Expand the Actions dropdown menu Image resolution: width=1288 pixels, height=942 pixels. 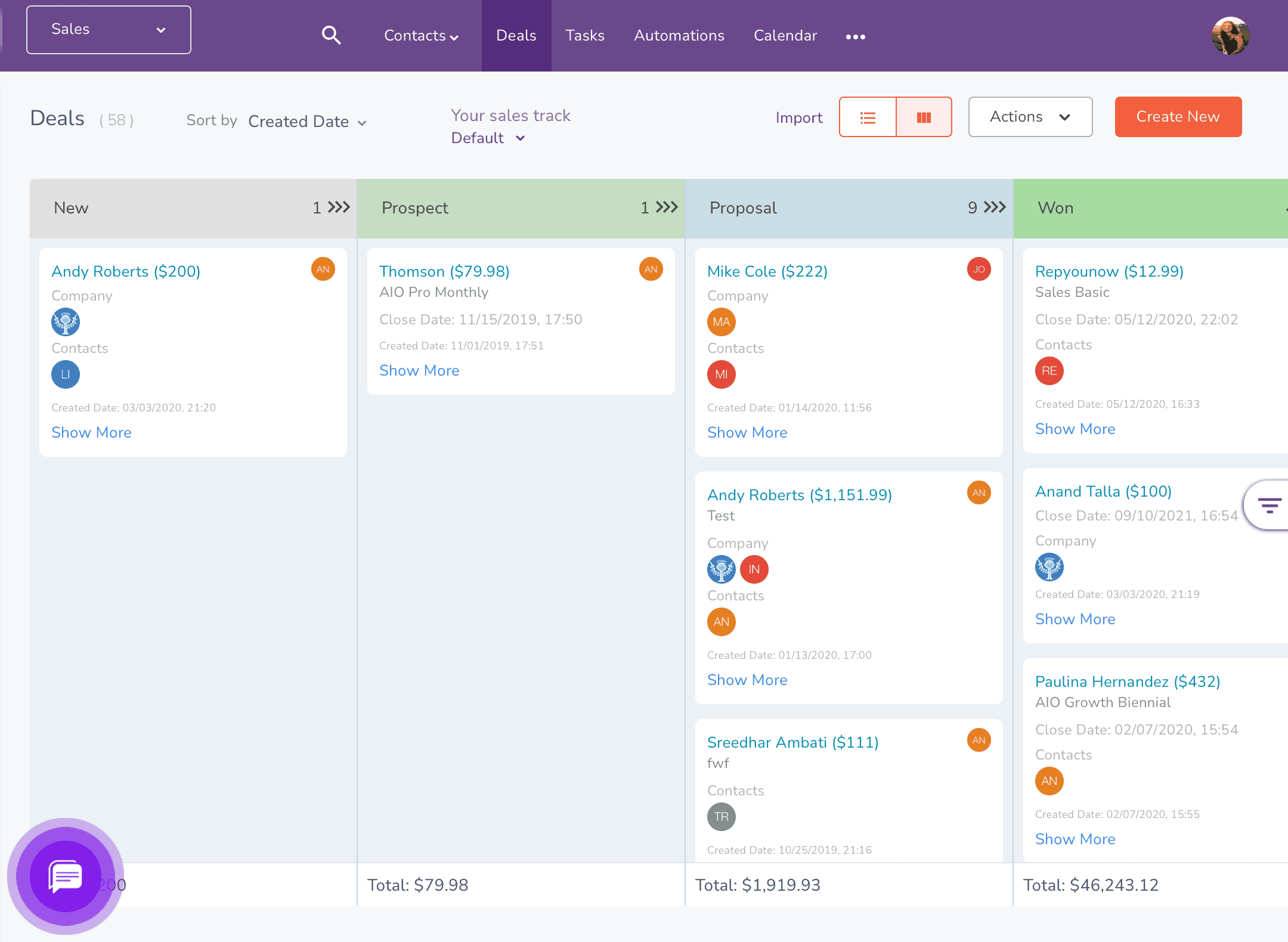[x=1029, y=117]
